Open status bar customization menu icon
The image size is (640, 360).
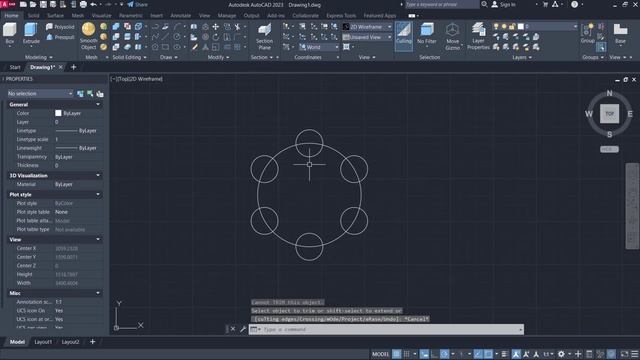pyautogui.click(x=635, y=354)
